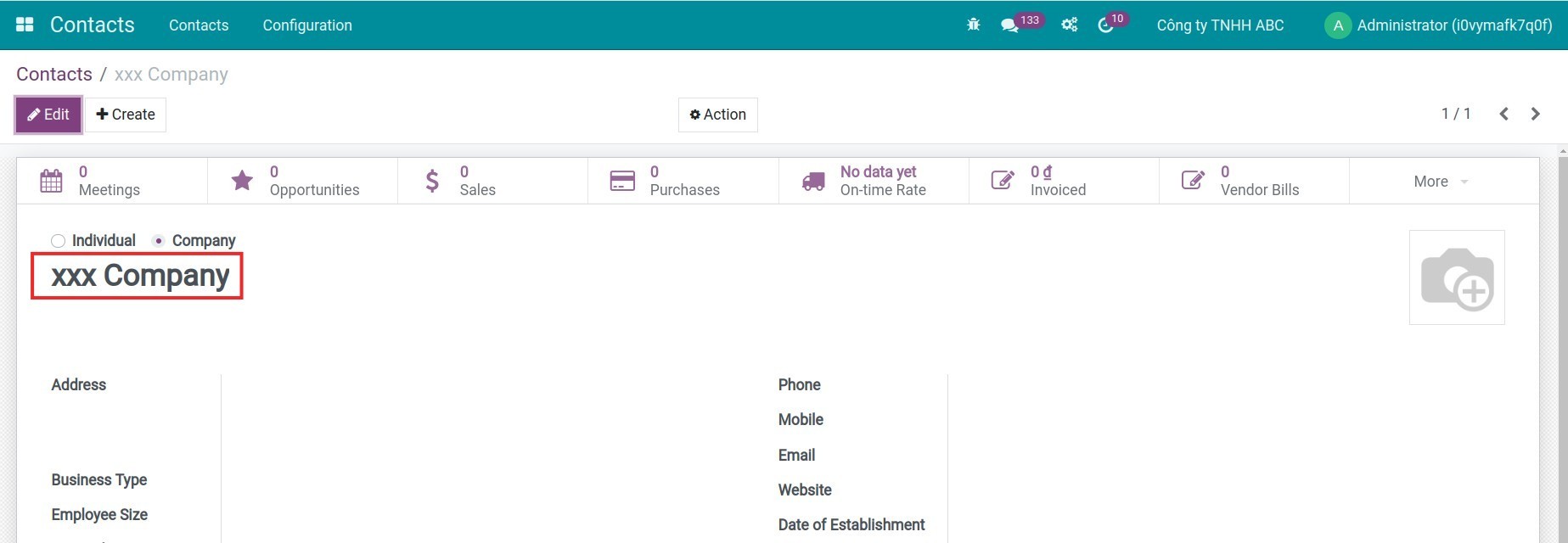Open Meetings calendar stat button
The image size is (1568, 543).
[x=111, y=181]
